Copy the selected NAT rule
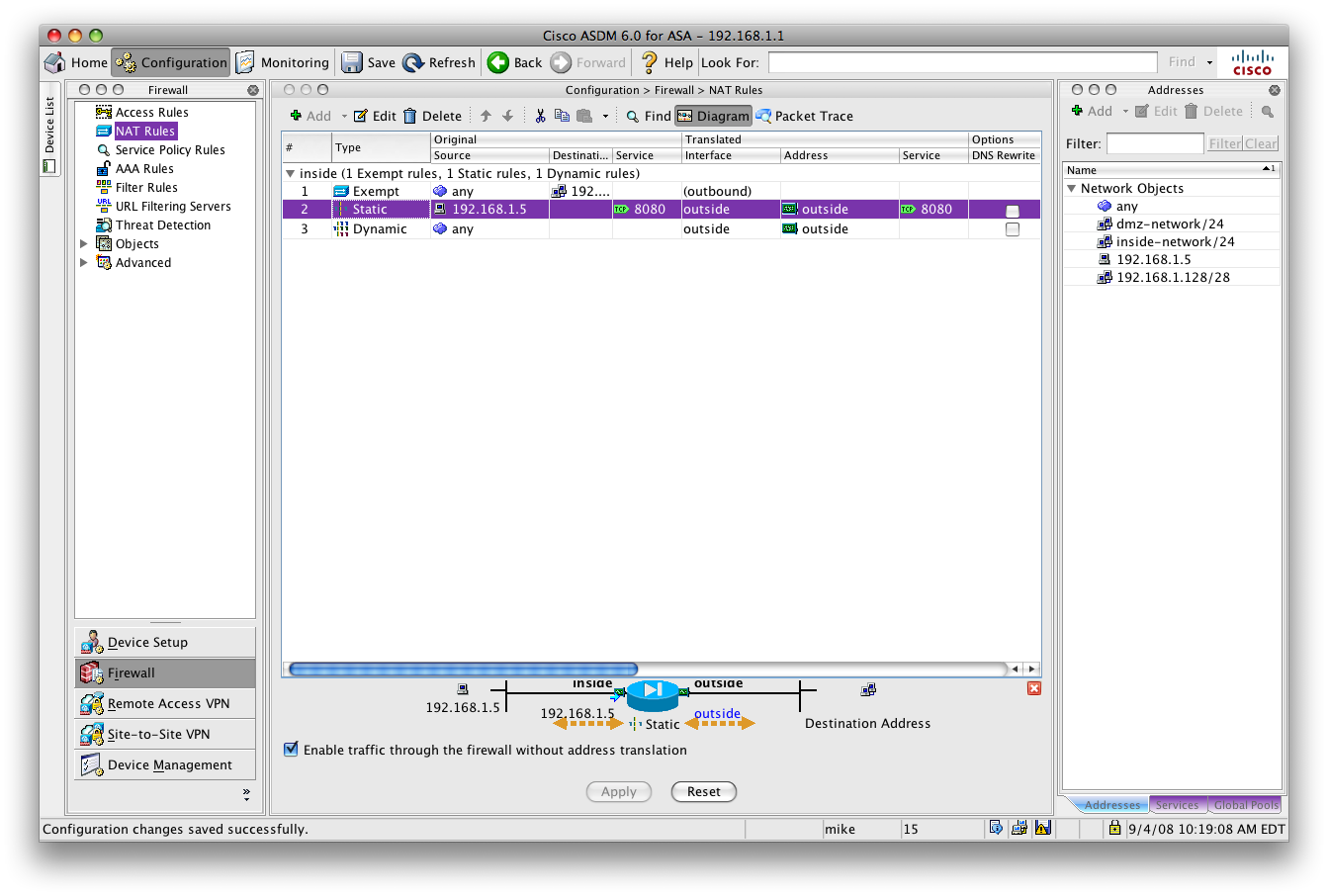 click(x=562, y=116)
